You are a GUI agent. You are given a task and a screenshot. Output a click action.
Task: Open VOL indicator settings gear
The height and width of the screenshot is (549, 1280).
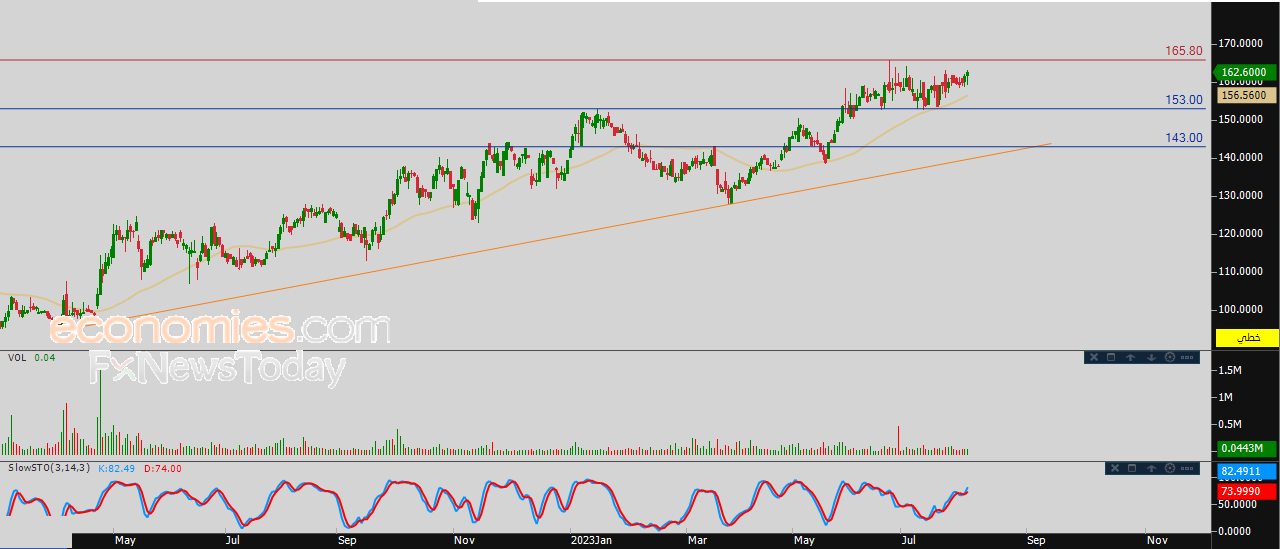1169,357
